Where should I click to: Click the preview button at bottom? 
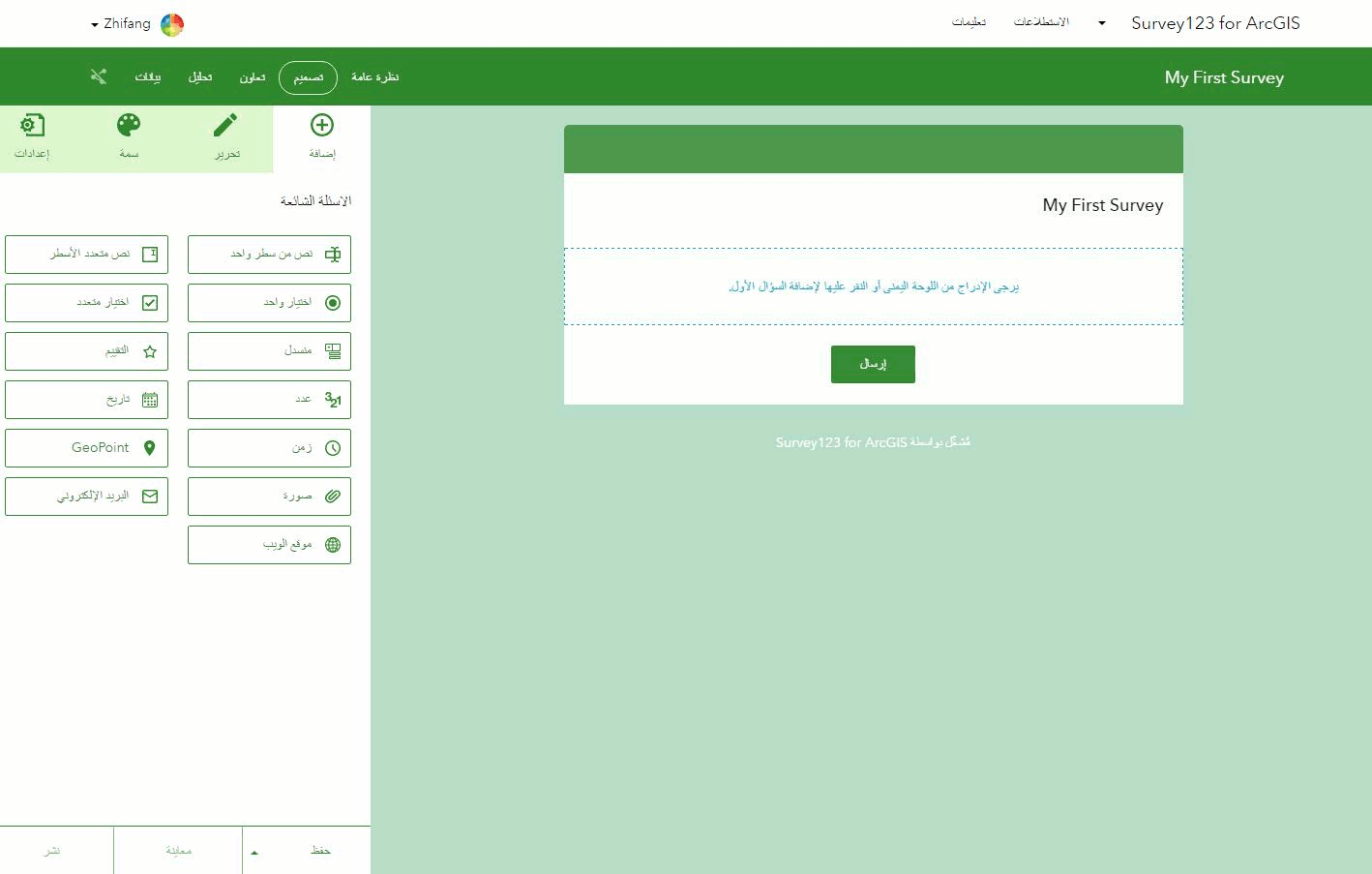point(178,851)
